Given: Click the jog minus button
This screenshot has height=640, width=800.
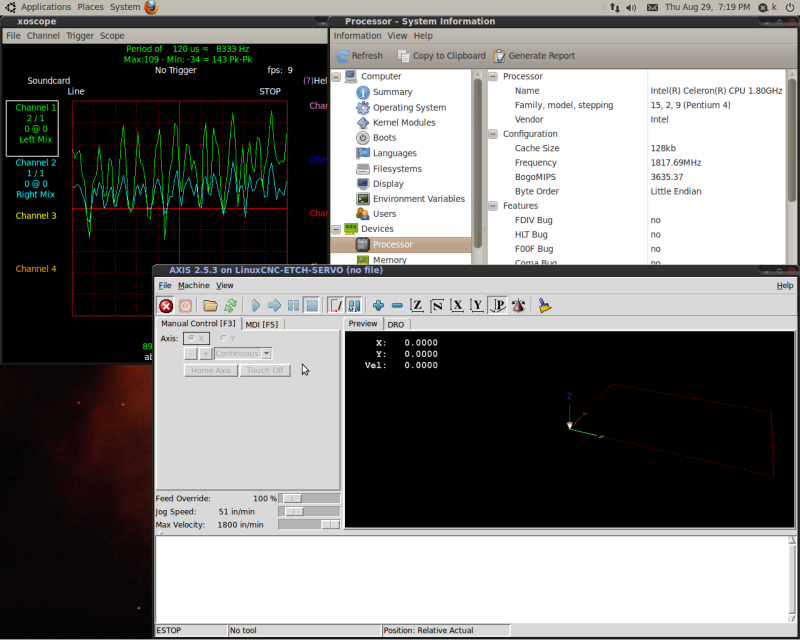Looking at the screenshot, I should [x=190, y=354].
